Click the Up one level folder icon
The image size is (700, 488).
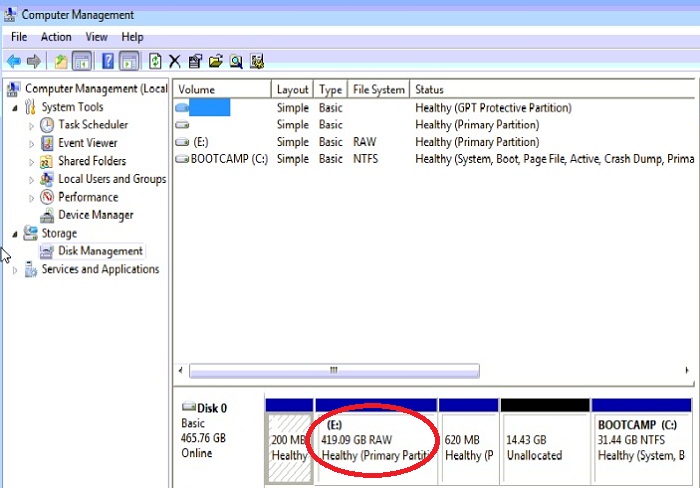[x=61, y=61]
